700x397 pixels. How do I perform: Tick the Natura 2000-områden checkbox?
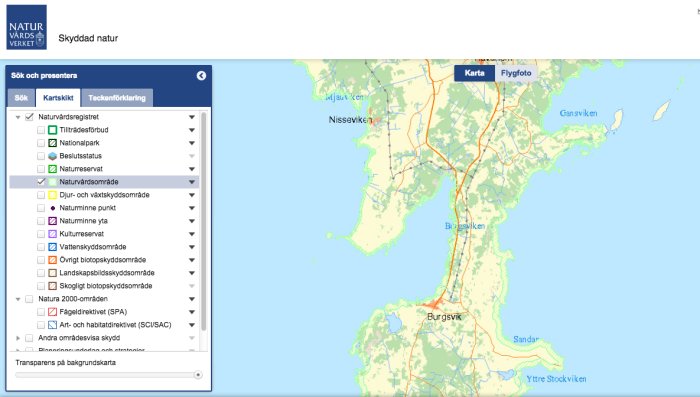[29, 299]
